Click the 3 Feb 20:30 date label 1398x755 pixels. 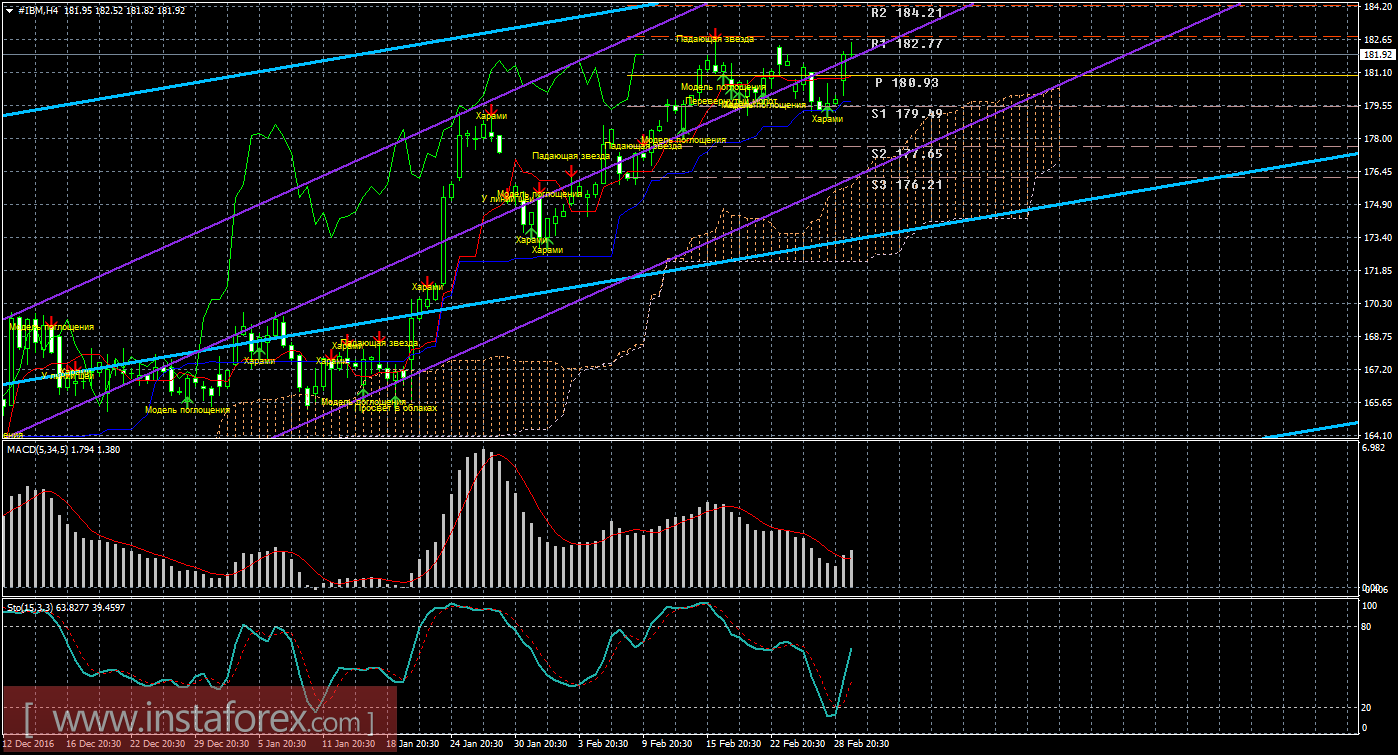tap(604, 745)
